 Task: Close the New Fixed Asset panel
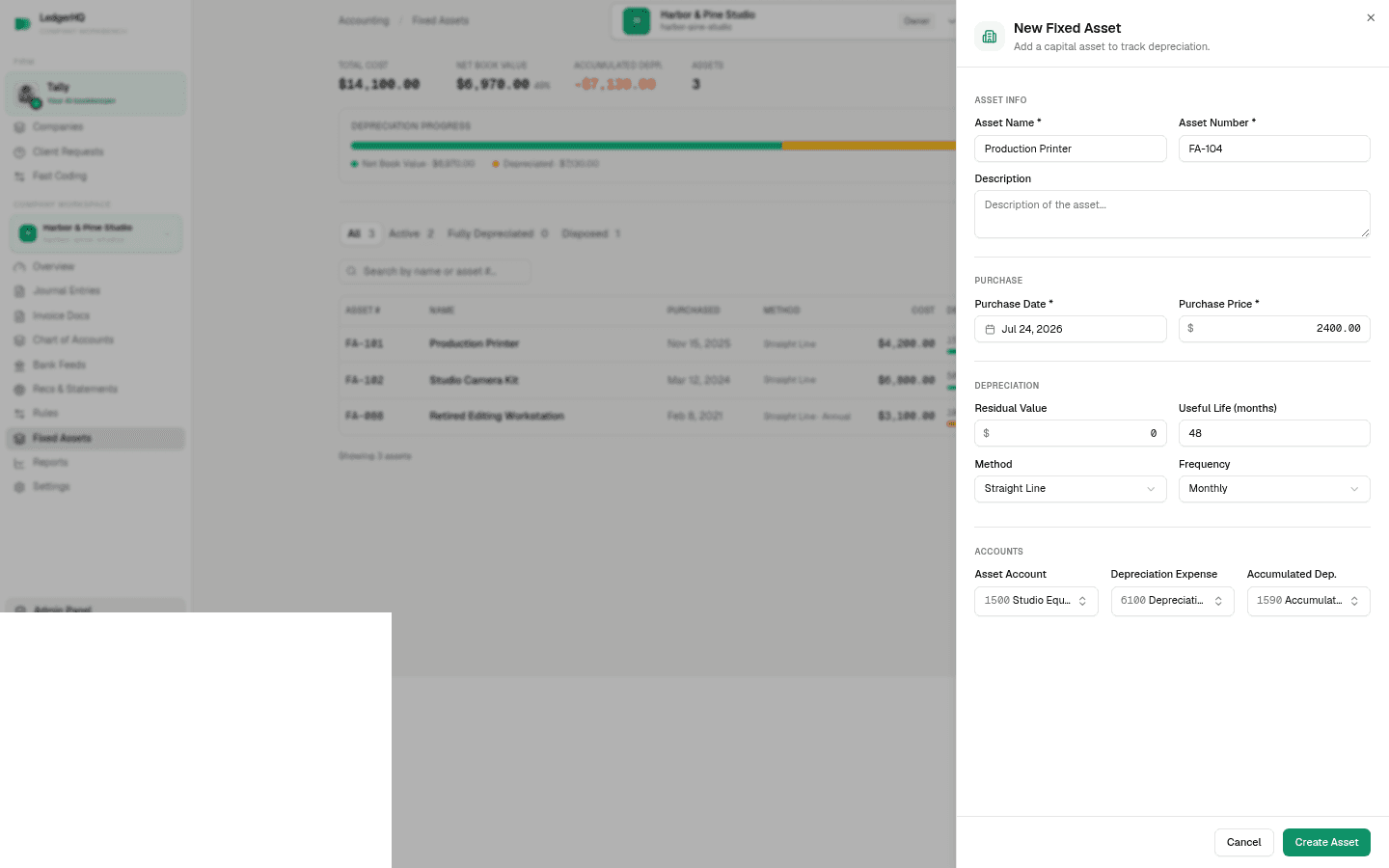click(1371, 17)
